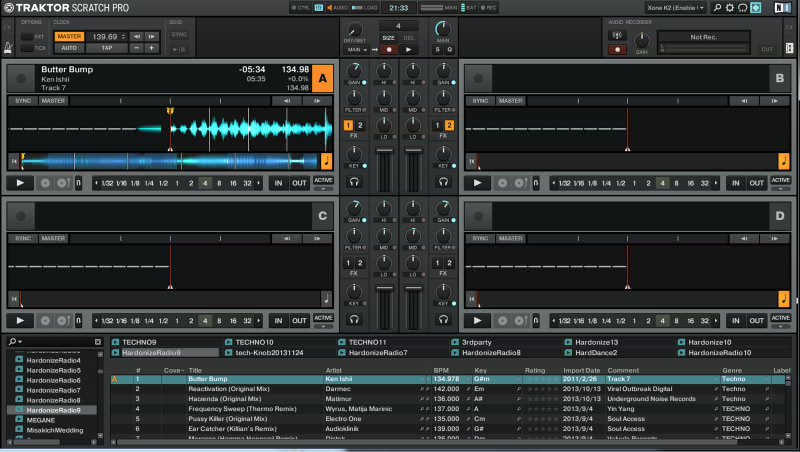Play Deck A
Screen dimensions: 800x452
click(20, 183)
